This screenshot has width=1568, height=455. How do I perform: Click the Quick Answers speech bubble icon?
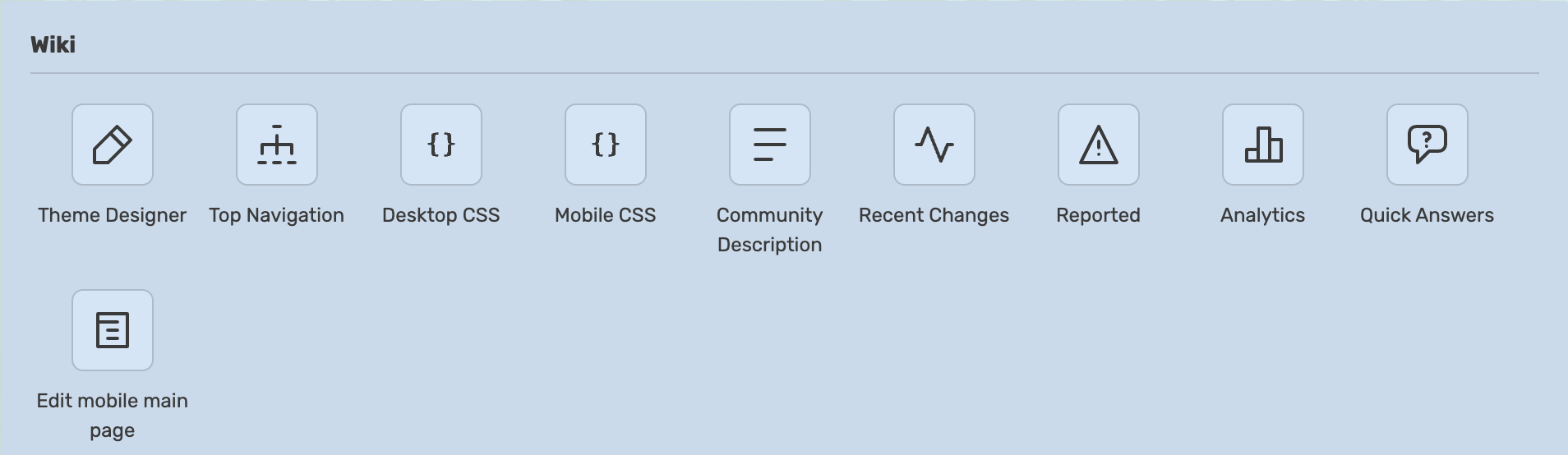[x=1427, y=145]
